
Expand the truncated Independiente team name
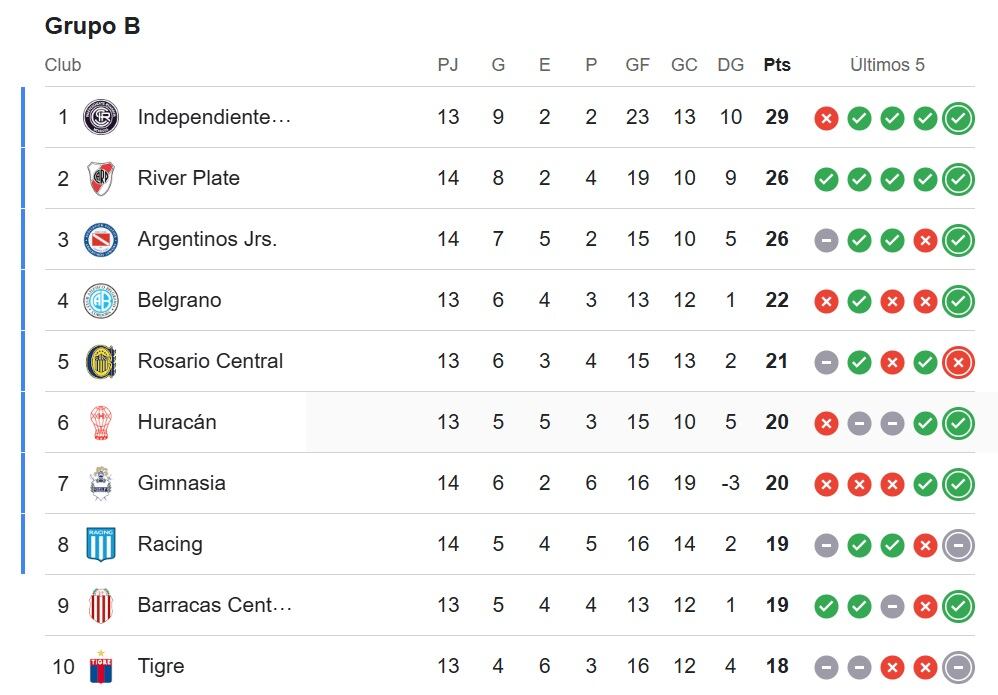coord(214,117)
